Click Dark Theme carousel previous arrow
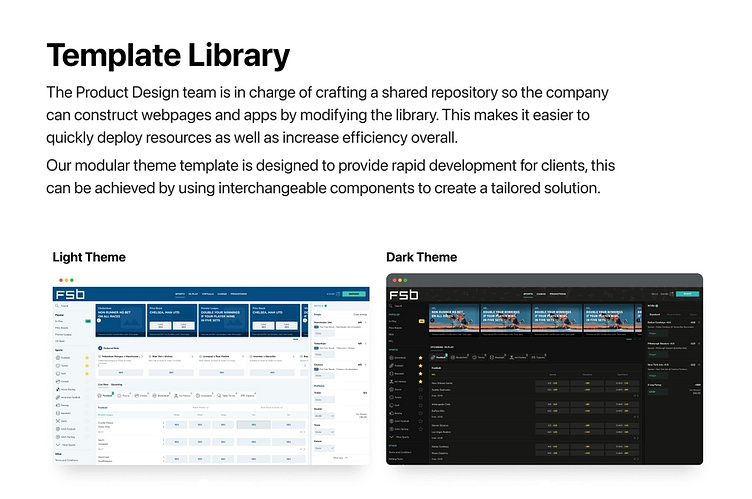This screenshot has height=499, width=752. [x=433, y=320]
